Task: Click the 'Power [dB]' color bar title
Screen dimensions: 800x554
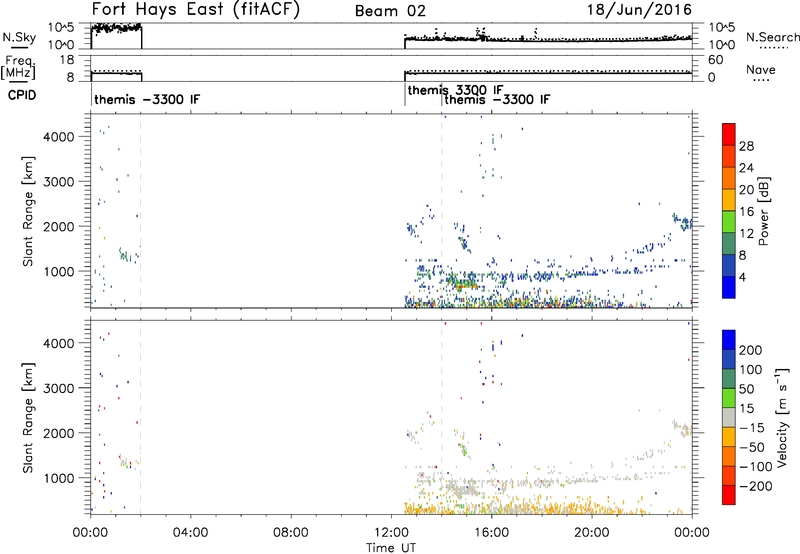Action: point(764,211)
